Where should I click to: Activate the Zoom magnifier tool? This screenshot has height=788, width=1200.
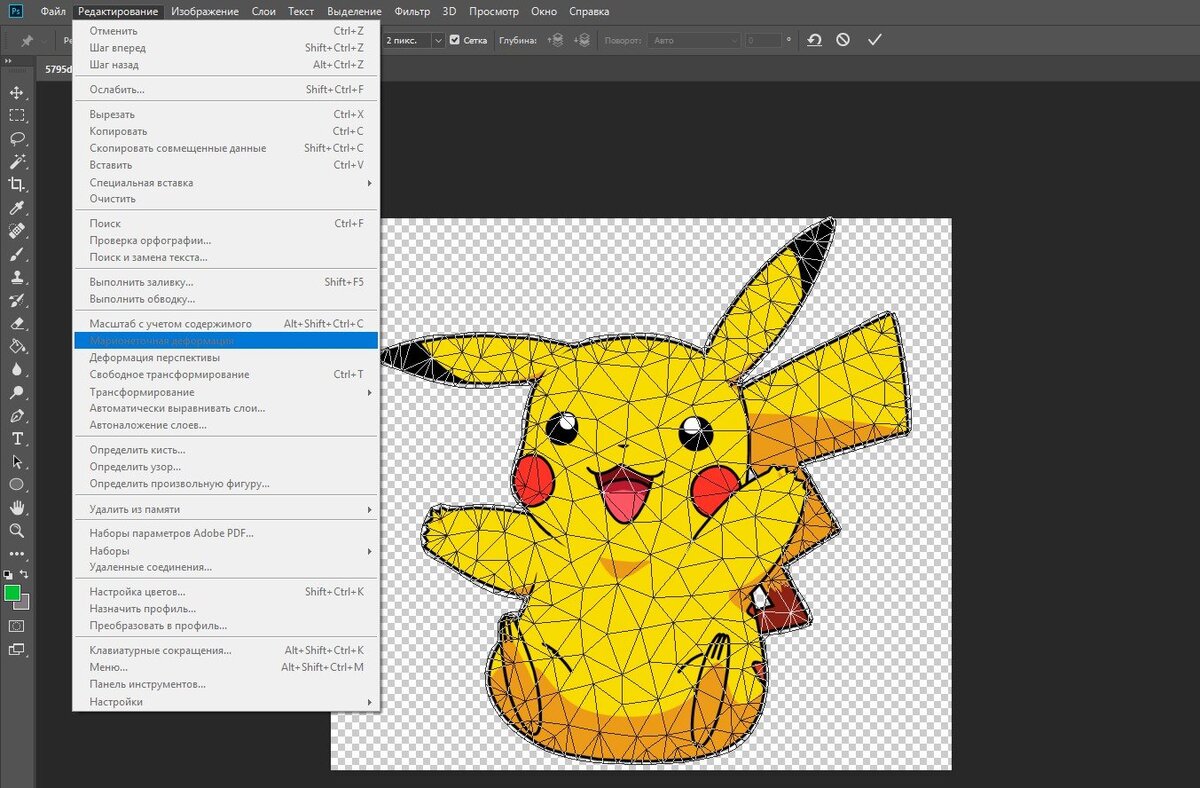17,530
